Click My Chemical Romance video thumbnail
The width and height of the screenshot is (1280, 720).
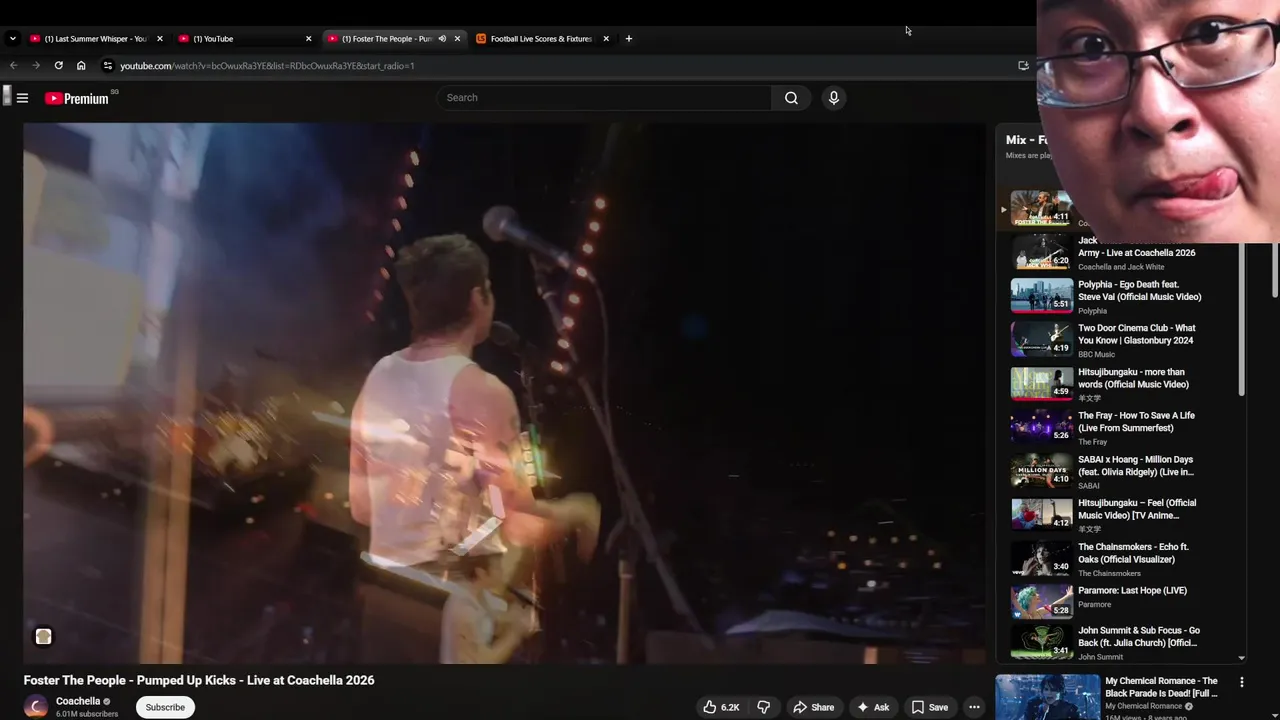pos(1047,697)
